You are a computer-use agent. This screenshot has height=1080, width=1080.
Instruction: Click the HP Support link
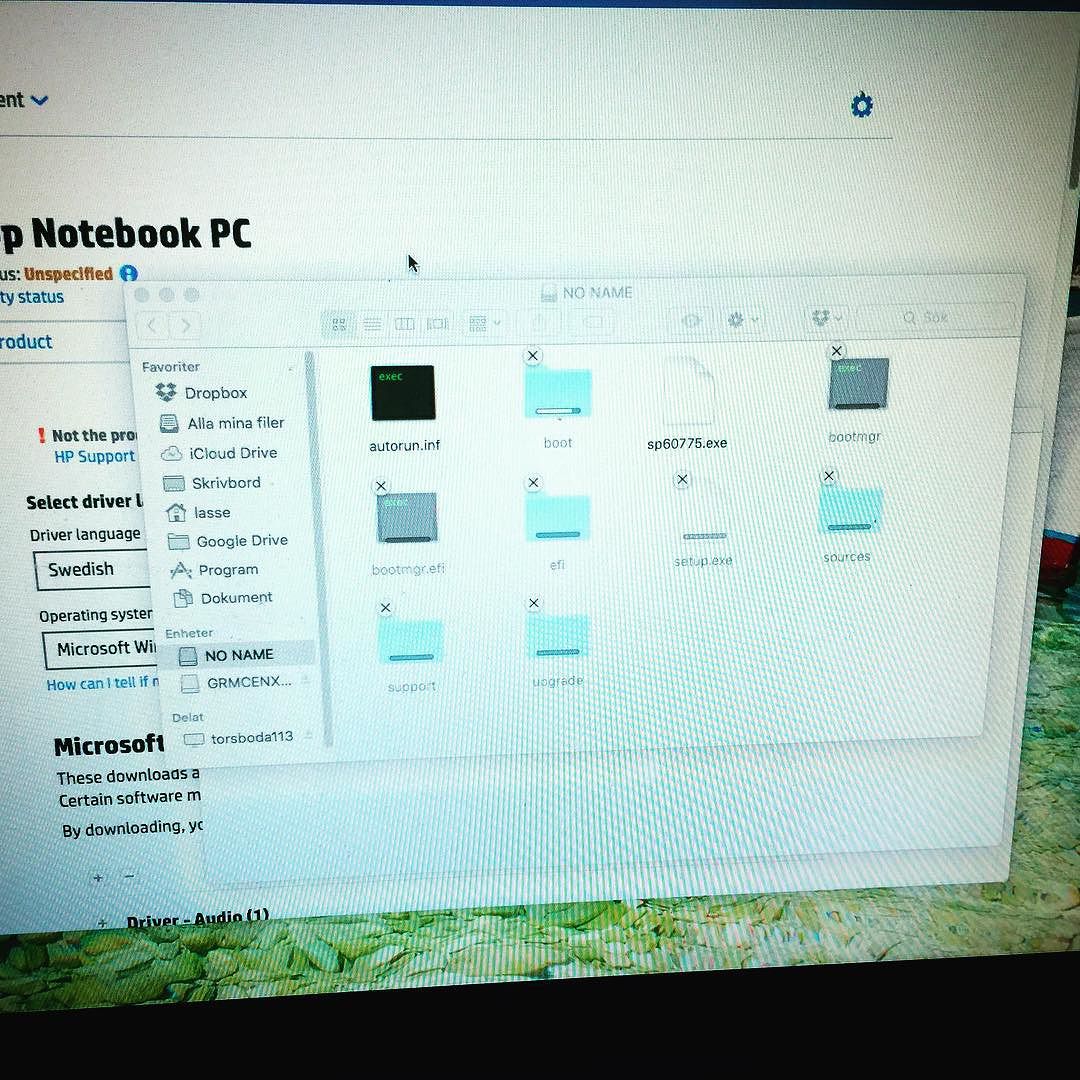tap(94, 457)
